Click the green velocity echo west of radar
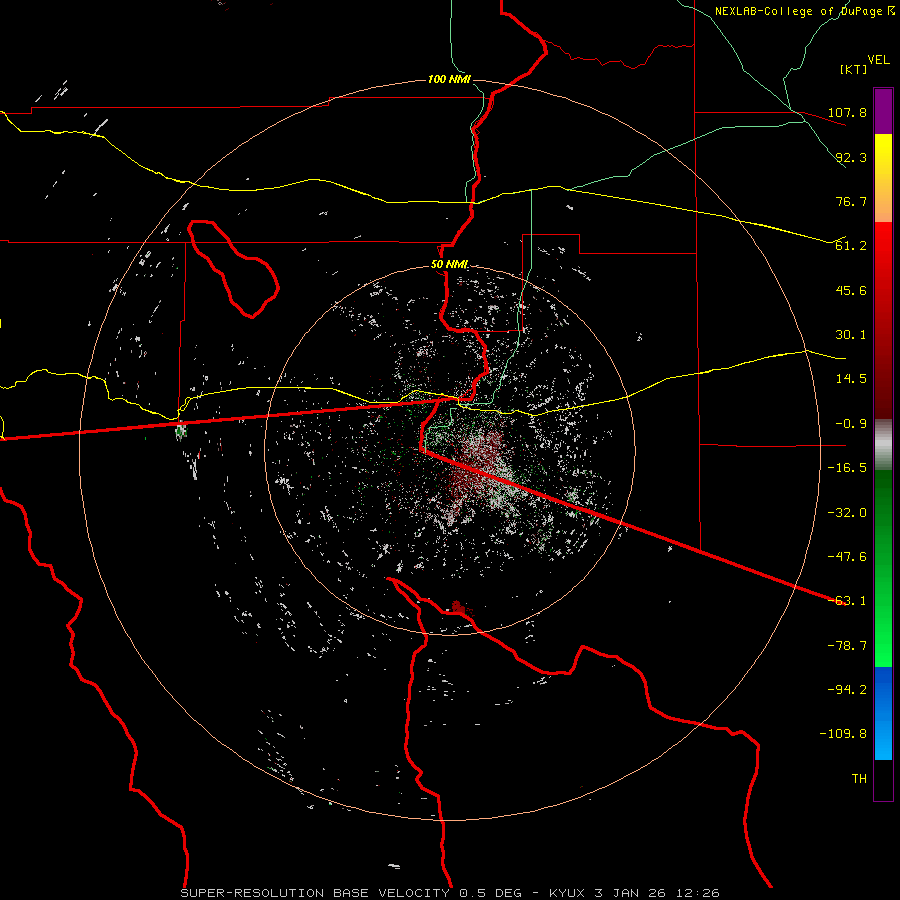900x900 pixels. coord(181,430)
